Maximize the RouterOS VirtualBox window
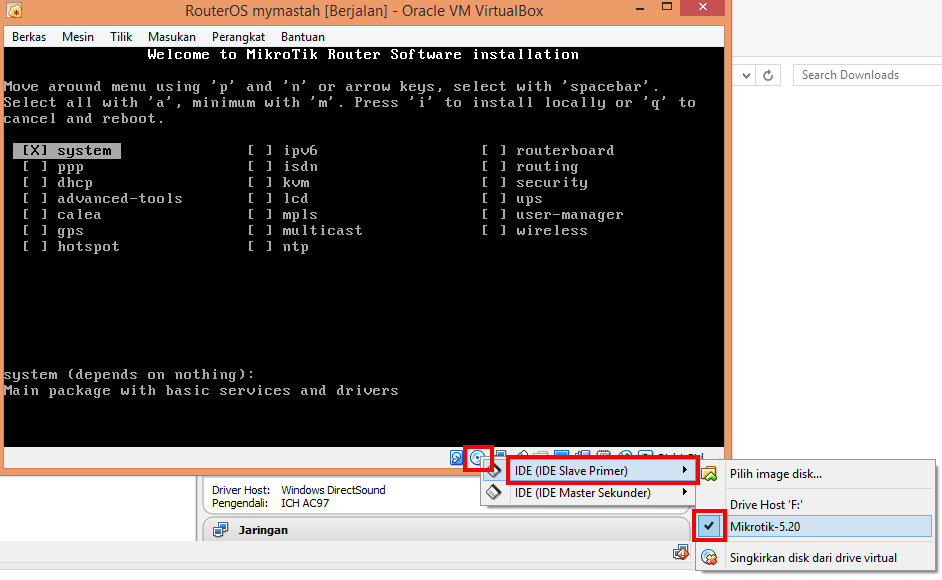The height and width of the screenshot is (580, 942). (667, 7)
